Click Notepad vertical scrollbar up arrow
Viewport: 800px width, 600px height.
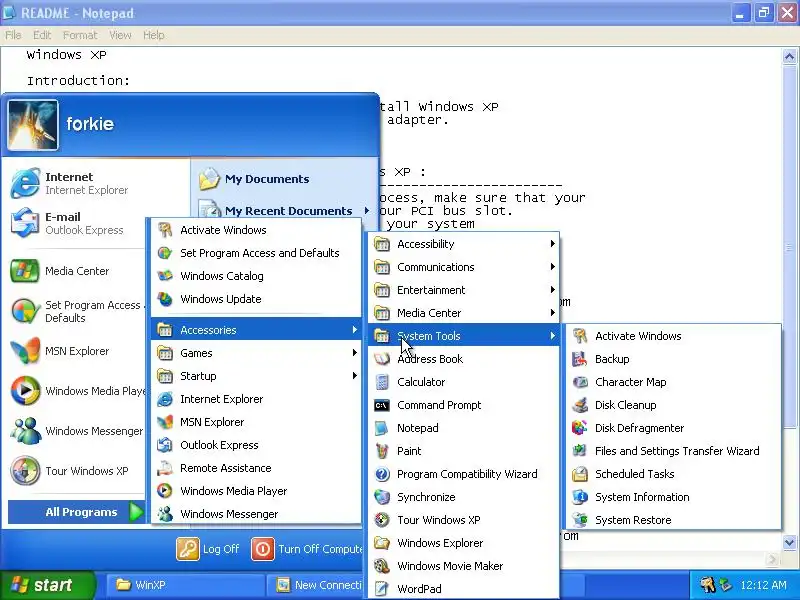(789, 57)
